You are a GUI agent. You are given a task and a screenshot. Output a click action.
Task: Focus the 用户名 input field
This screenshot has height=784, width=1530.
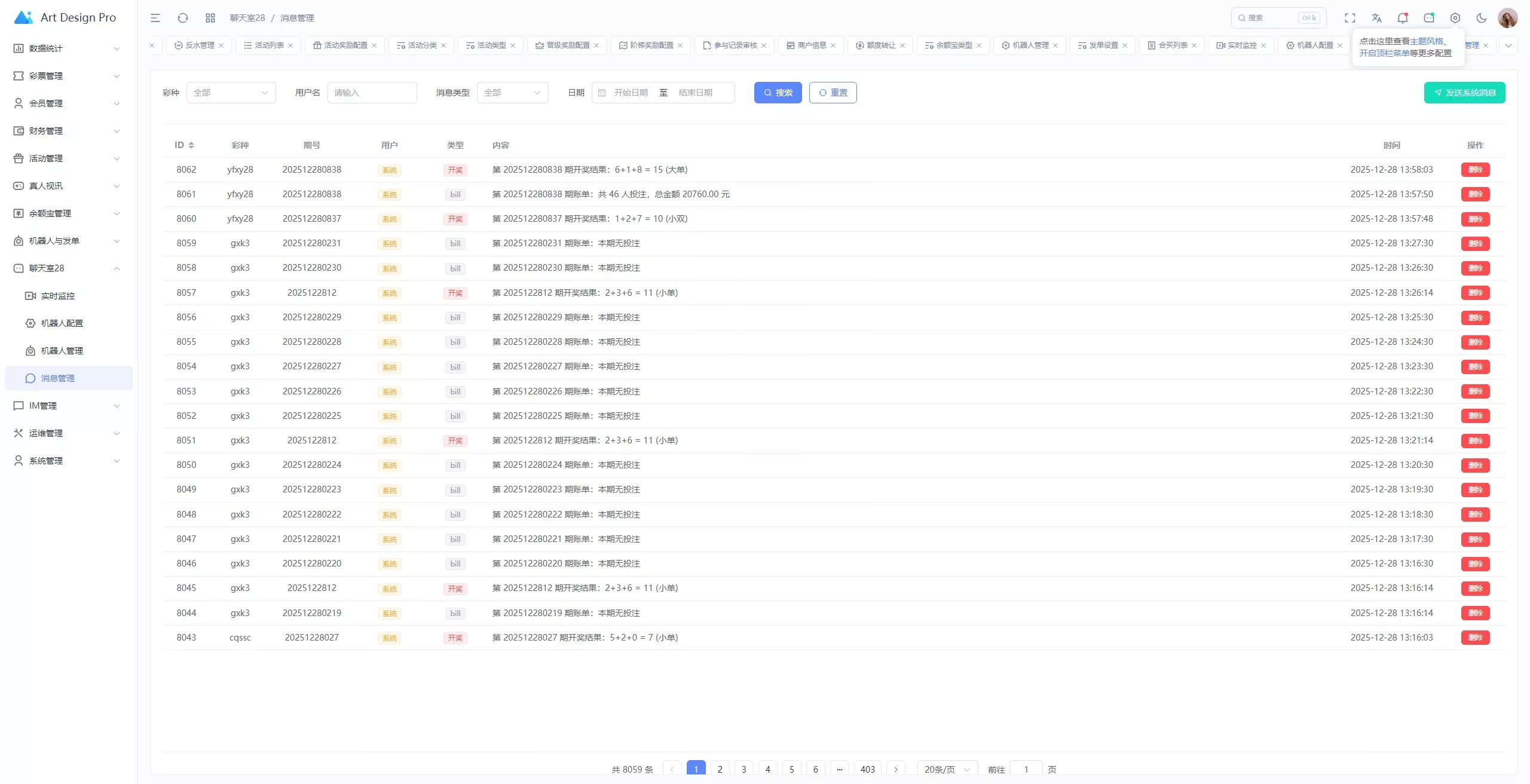[x=372, y=93]
